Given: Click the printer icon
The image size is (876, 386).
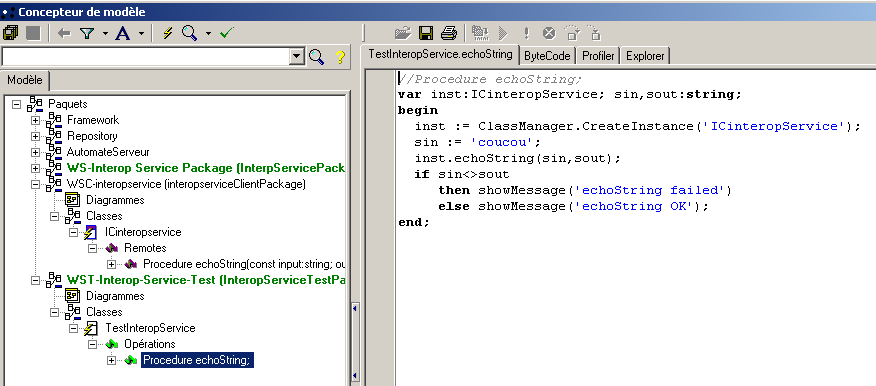Looking at the screenshot, I should click(x=449, y=34).
